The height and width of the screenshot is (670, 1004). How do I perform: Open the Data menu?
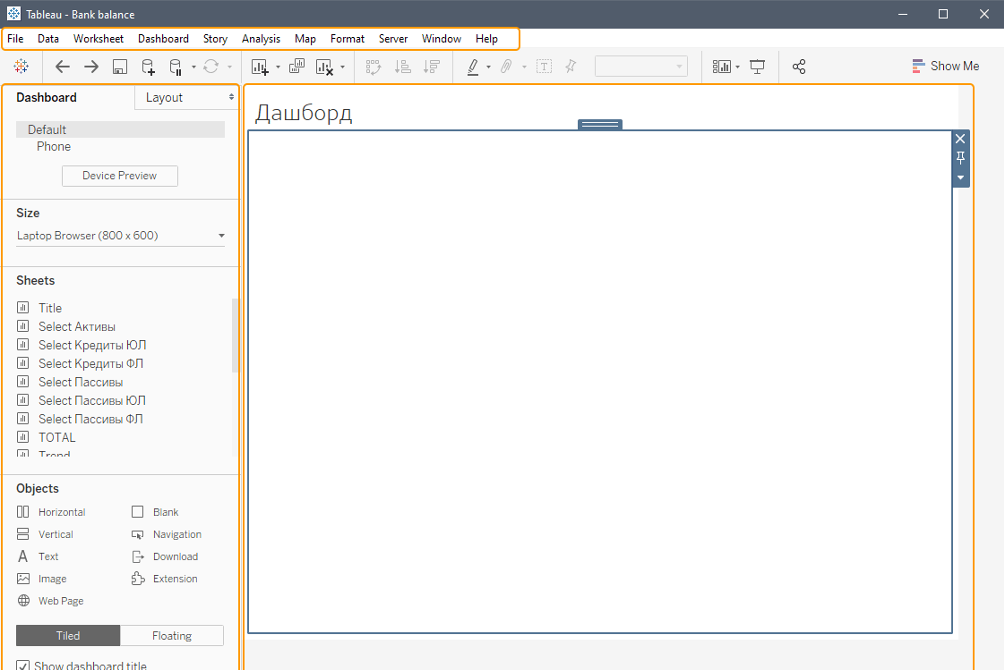[x=48, y=38]
